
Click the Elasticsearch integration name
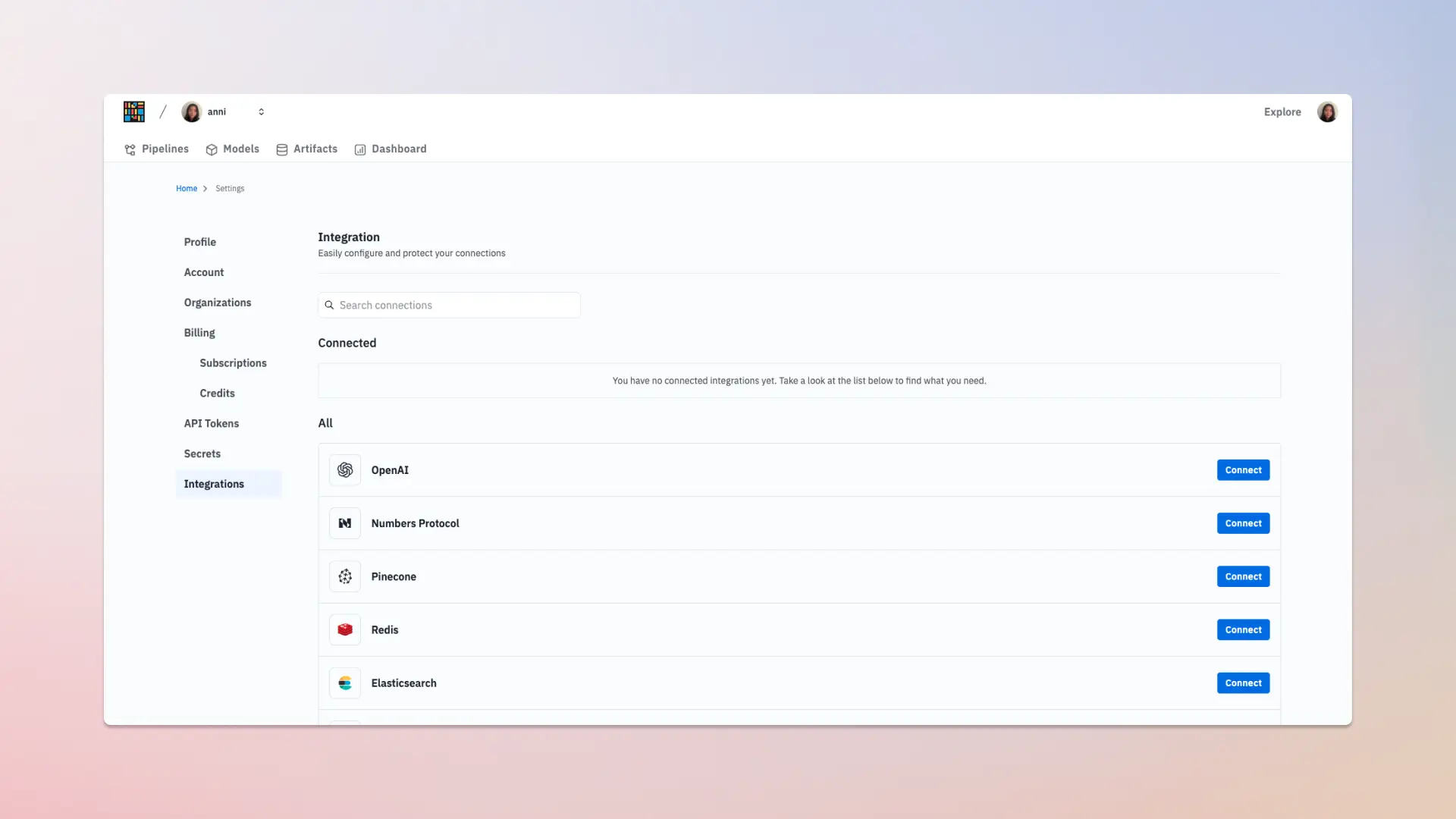[403, 683]
